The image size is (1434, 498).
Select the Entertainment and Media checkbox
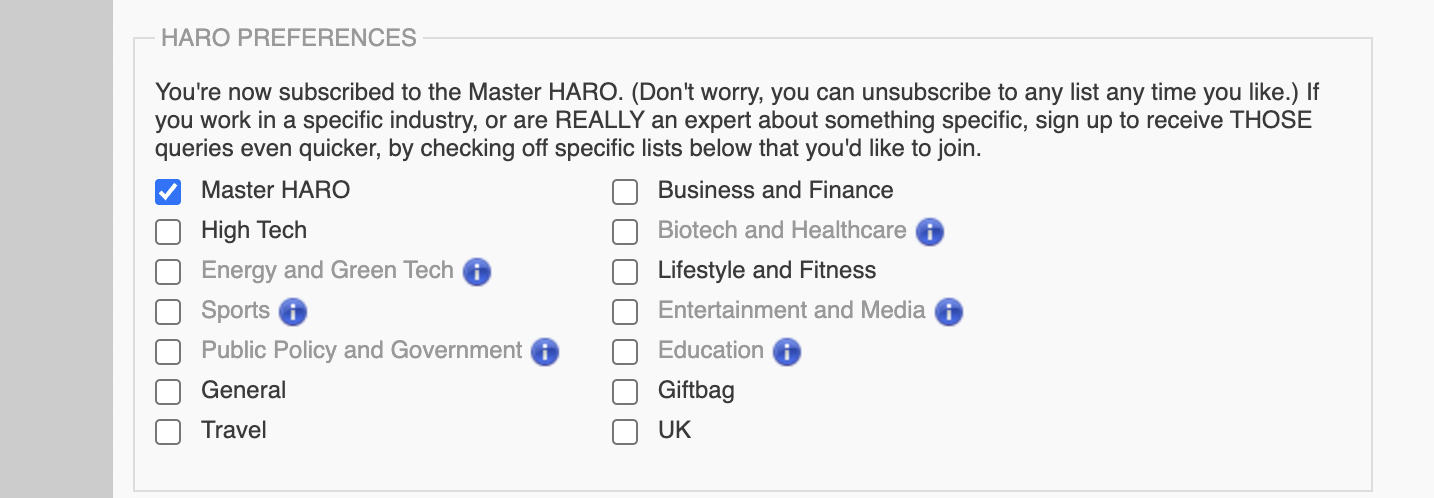pos(625,312)
